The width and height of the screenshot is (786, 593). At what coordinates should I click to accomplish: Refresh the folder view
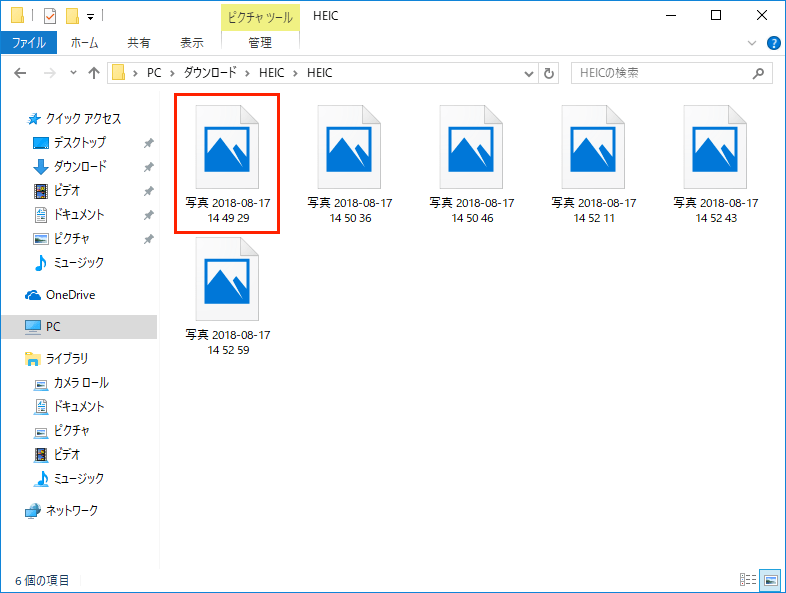pyautogui.click(x=549, y=73)
